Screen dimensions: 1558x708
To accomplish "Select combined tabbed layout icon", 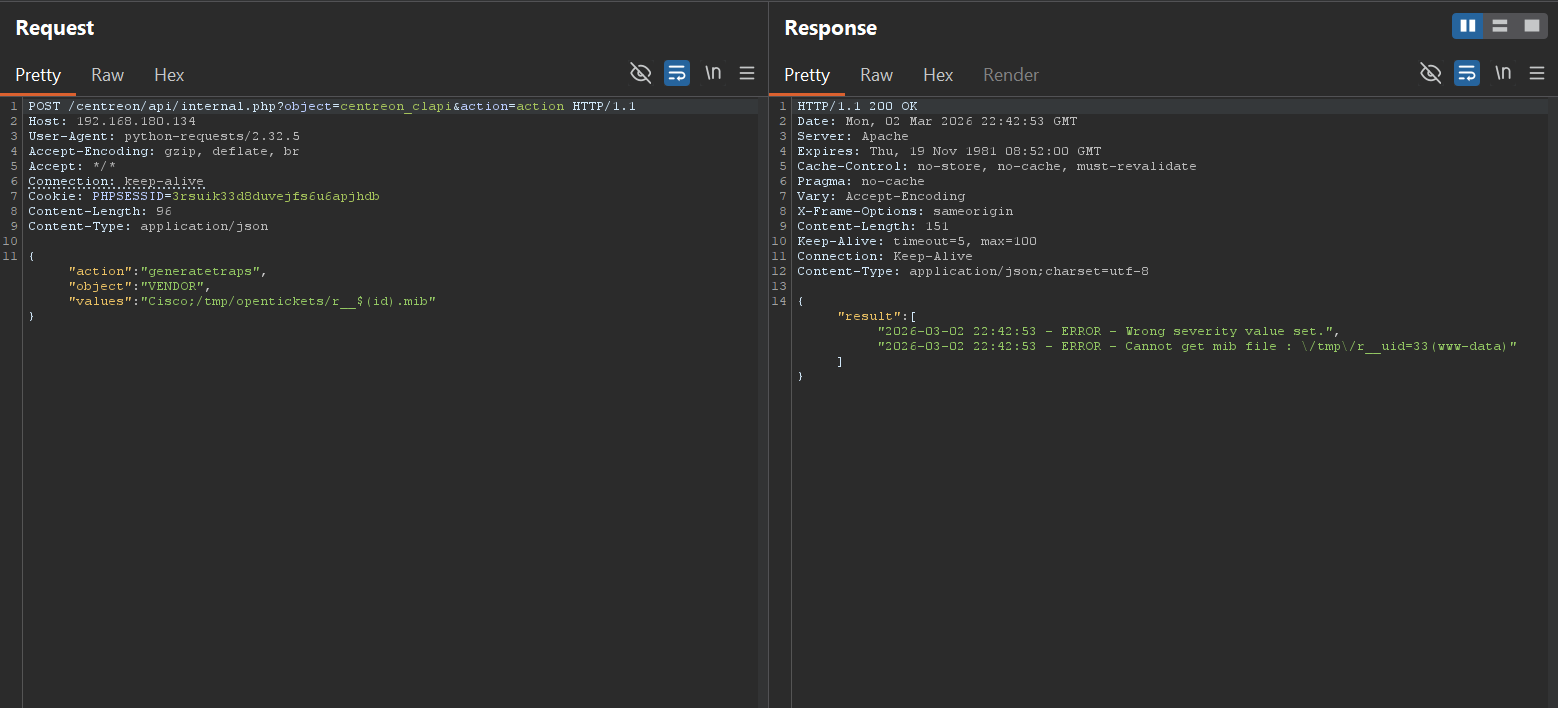I will [x=1532, y=26].
